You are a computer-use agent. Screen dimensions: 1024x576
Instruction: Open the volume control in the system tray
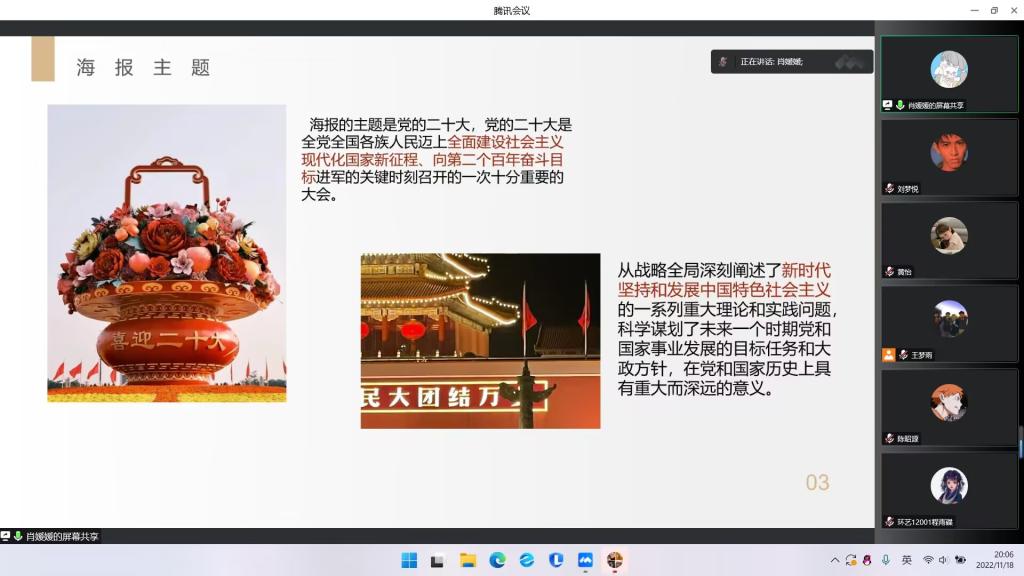pos(943,560)
